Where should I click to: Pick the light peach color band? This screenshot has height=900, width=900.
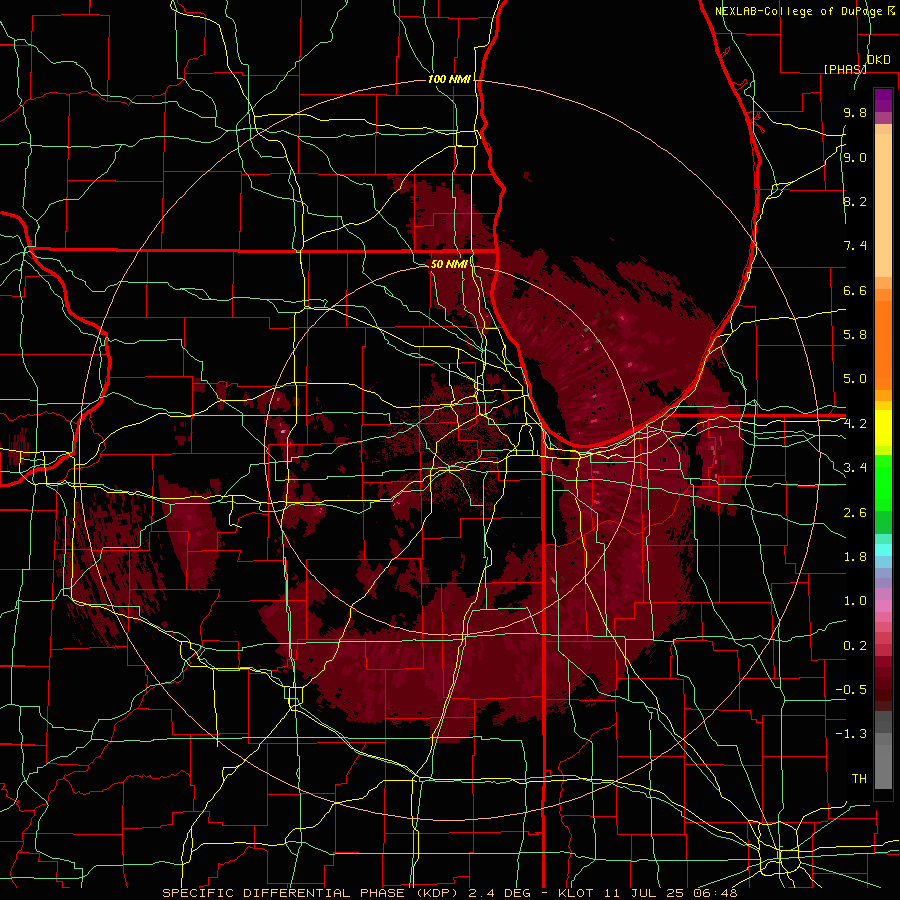[x=883, y=207]
